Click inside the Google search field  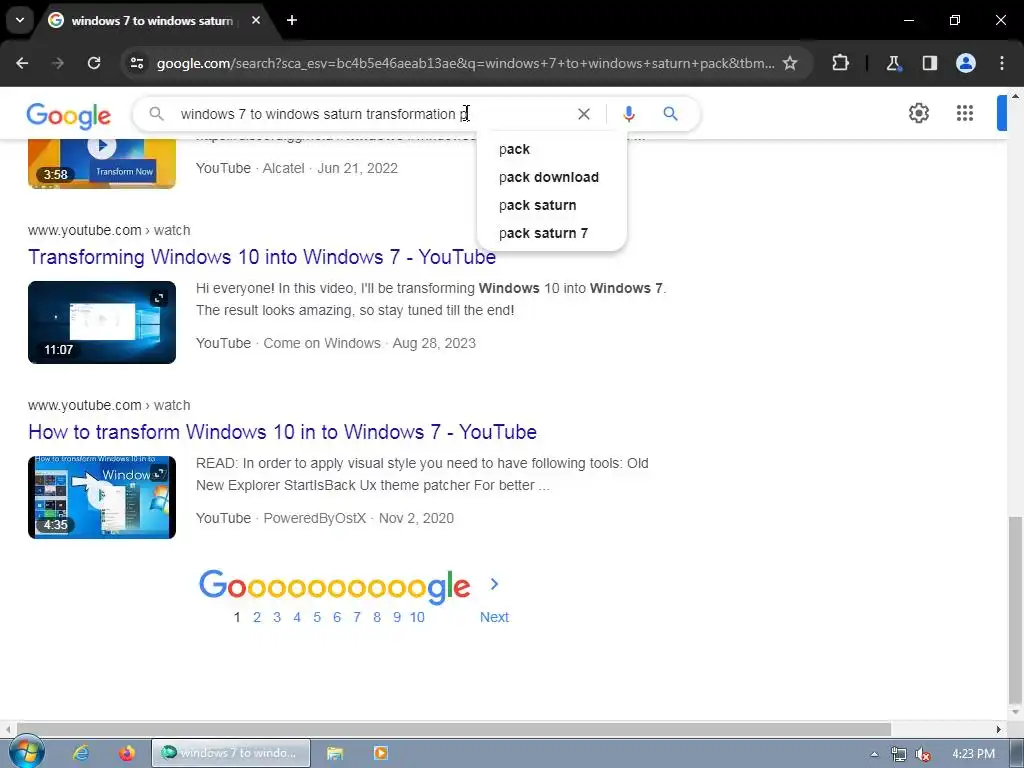point(372,114)
